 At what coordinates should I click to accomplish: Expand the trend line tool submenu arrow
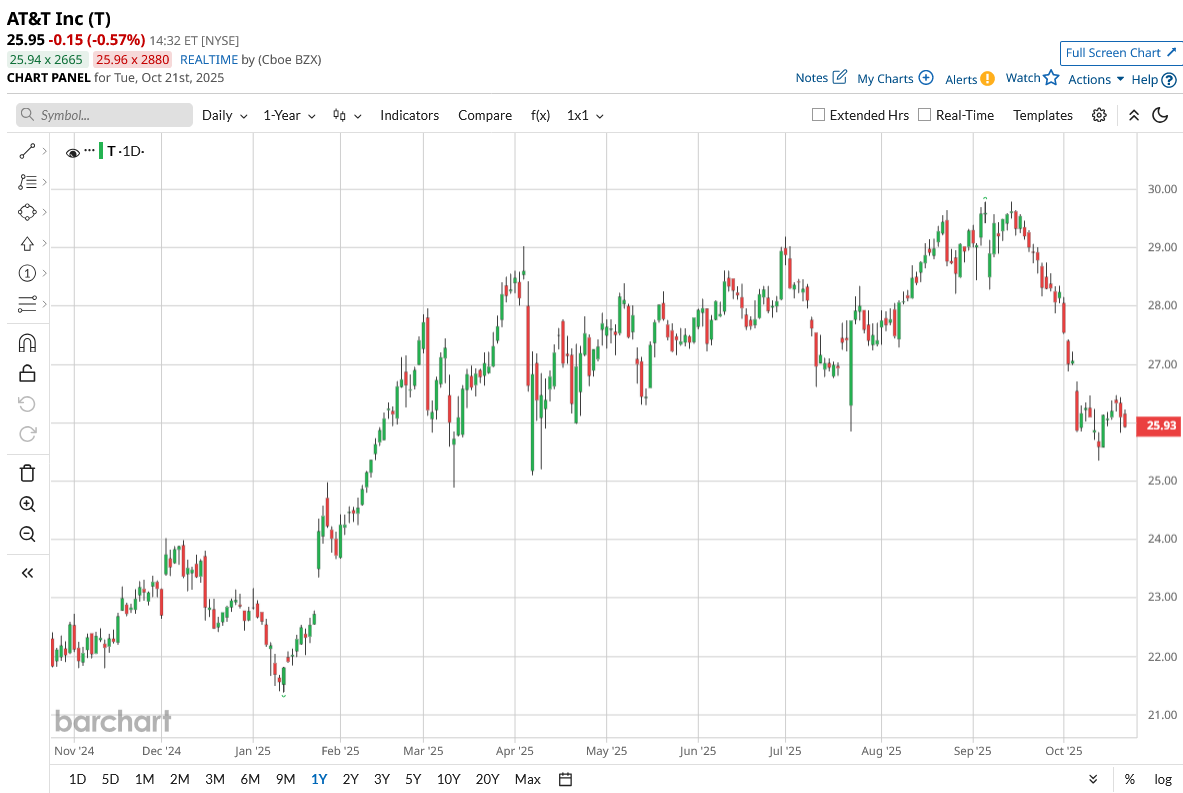pyautogui.click(x=45, y=152)
